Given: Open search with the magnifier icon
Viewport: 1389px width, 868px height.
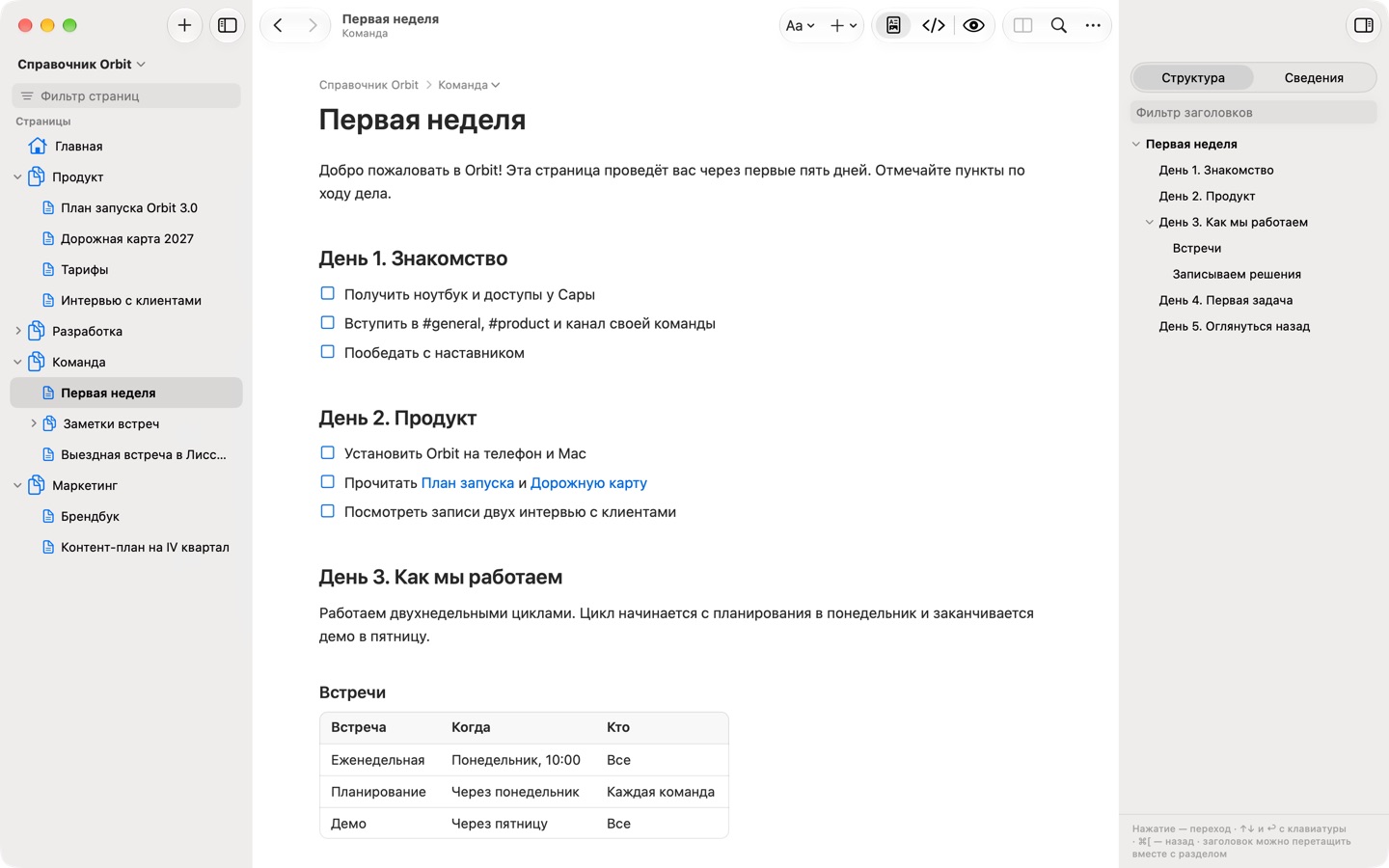Looking at the screenshot, I should coord(1058,26).
